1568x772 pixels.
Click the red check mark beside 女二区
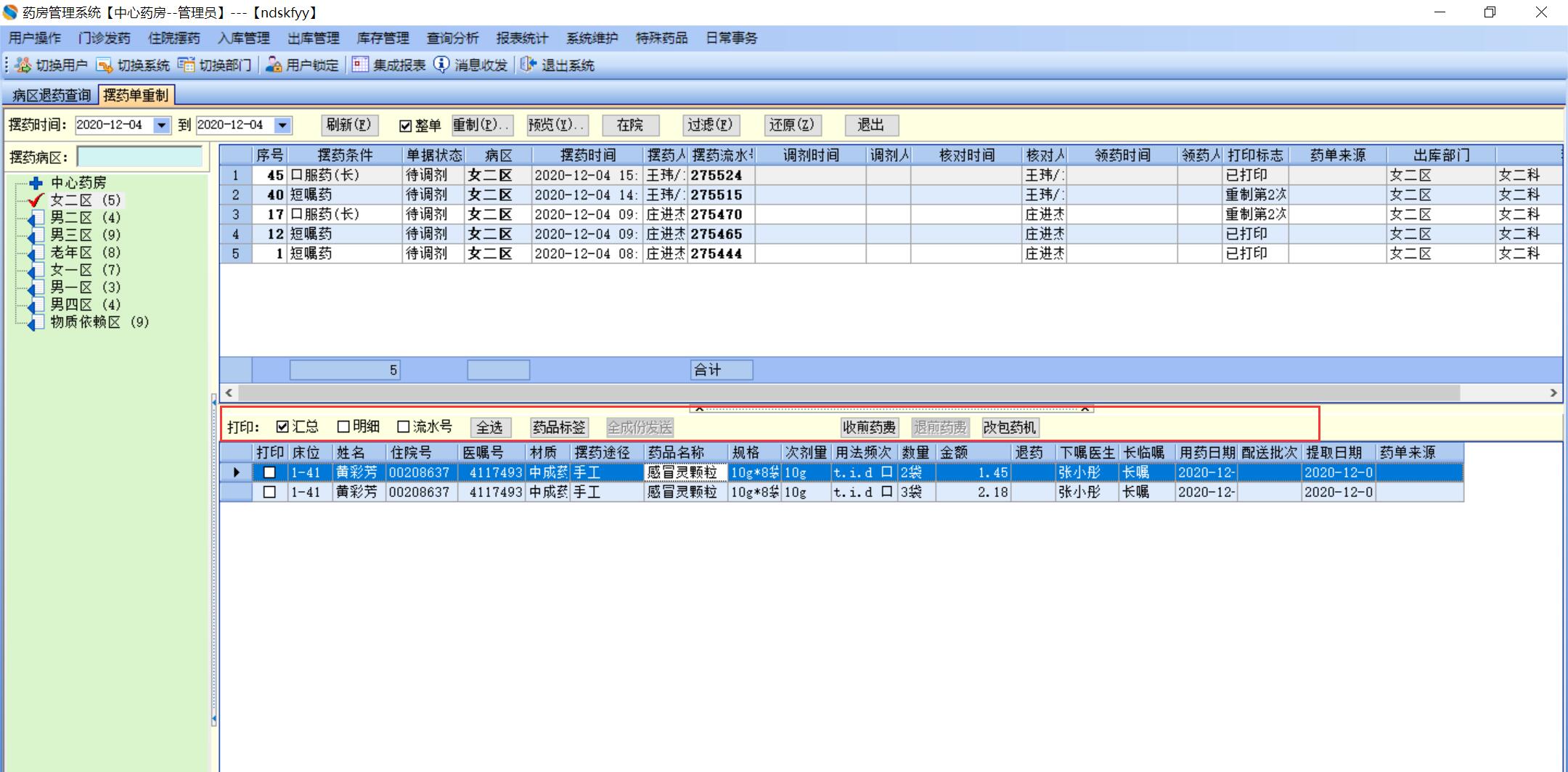[35, 200]
